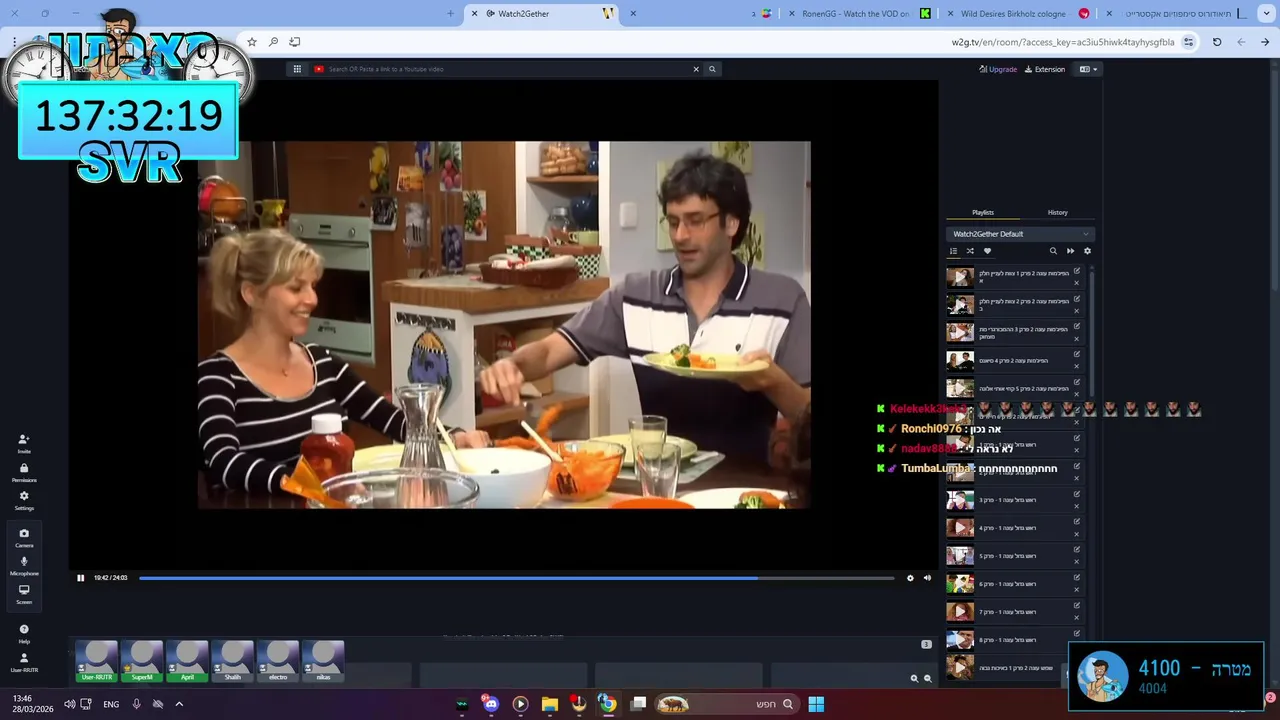
Task: Click the browser zoom magnifier icon
Action: pos(273,42)
